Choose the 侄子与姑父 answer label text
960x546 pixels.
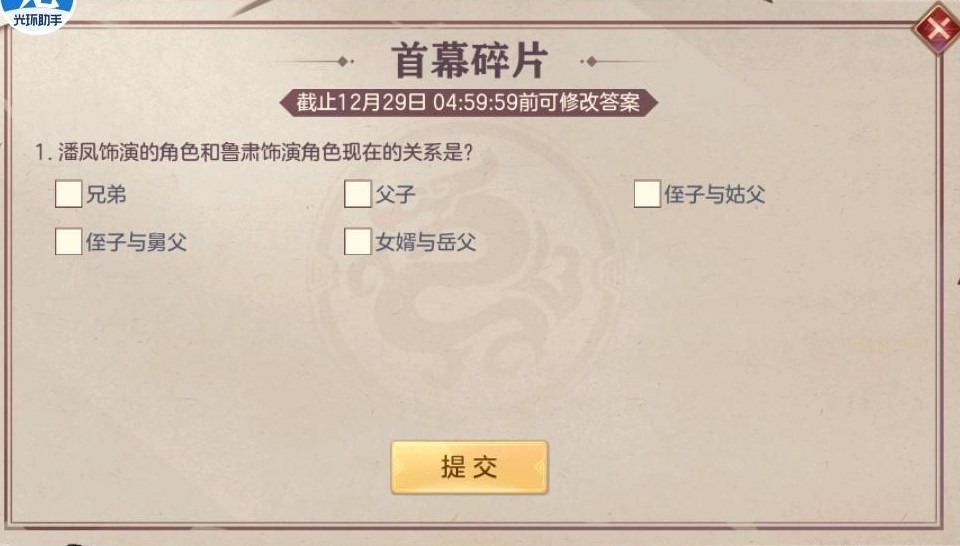[x=714, y=194]
